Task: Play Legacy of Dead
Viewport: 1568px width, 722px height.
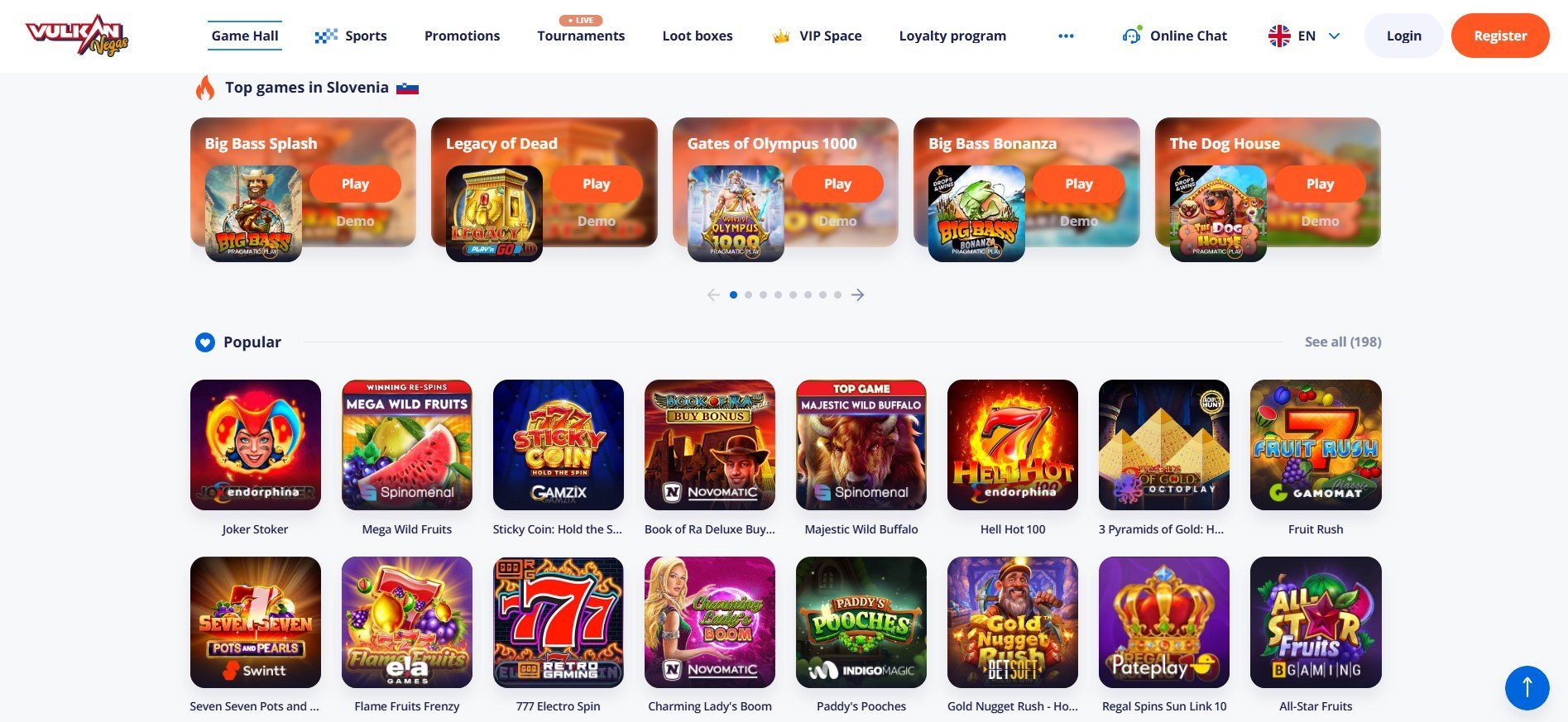Action: point(597,184)
